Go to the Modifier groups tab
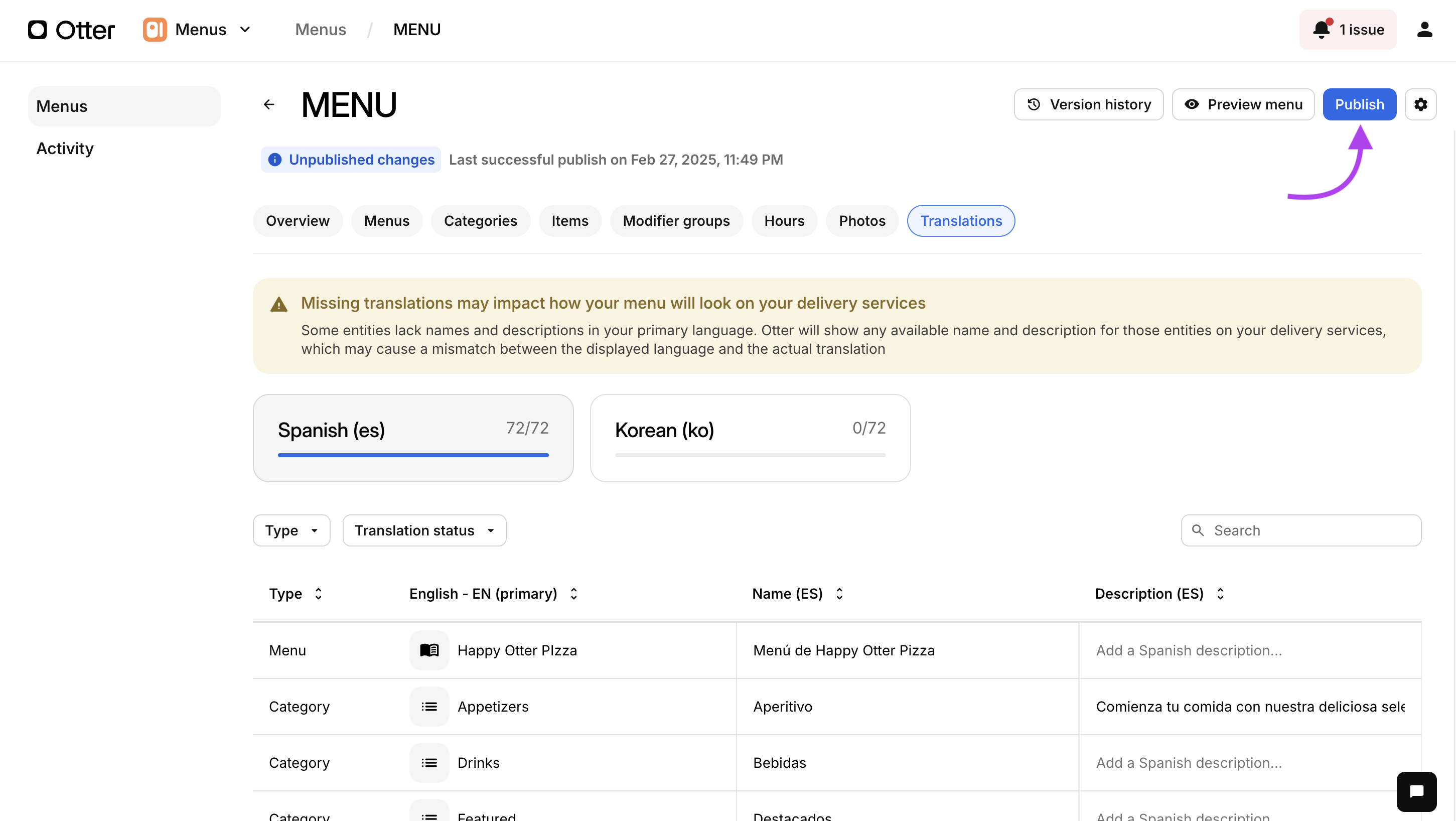Image resolution: width=1456 pixels, height=821 pixels. pos(676,221)
